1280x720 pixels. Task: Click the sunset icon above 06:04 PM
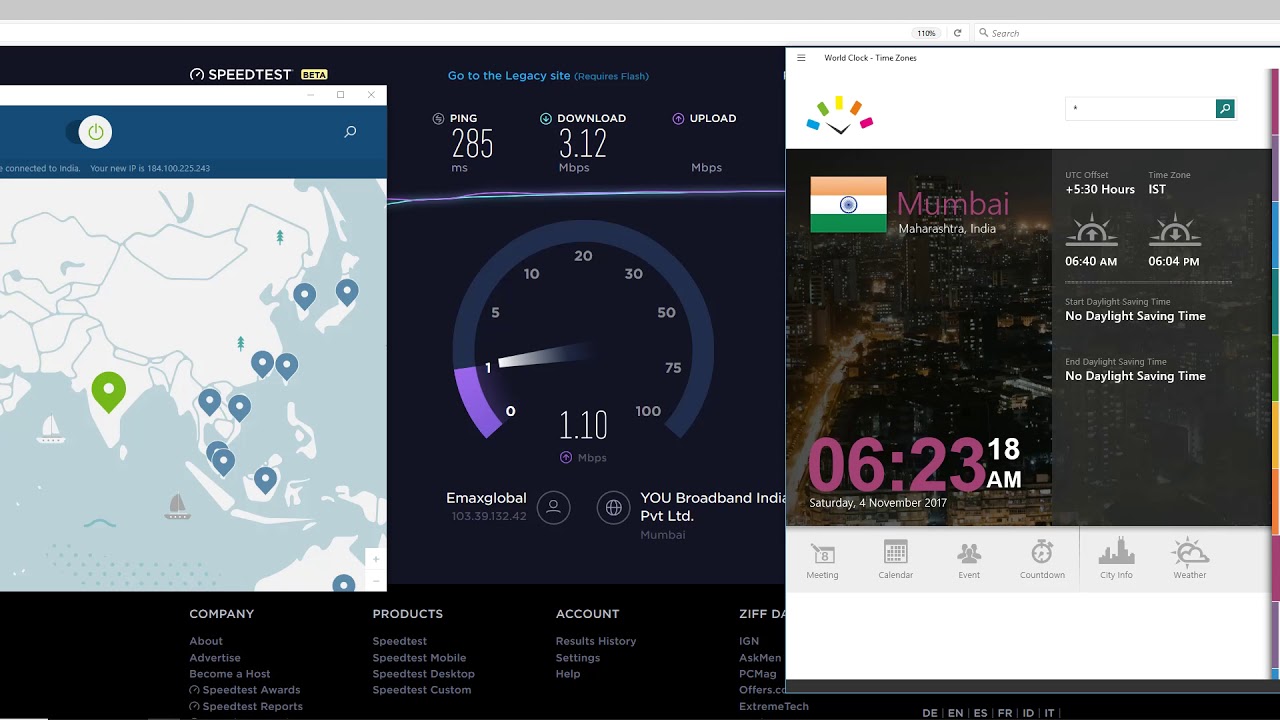[1174, 230]
